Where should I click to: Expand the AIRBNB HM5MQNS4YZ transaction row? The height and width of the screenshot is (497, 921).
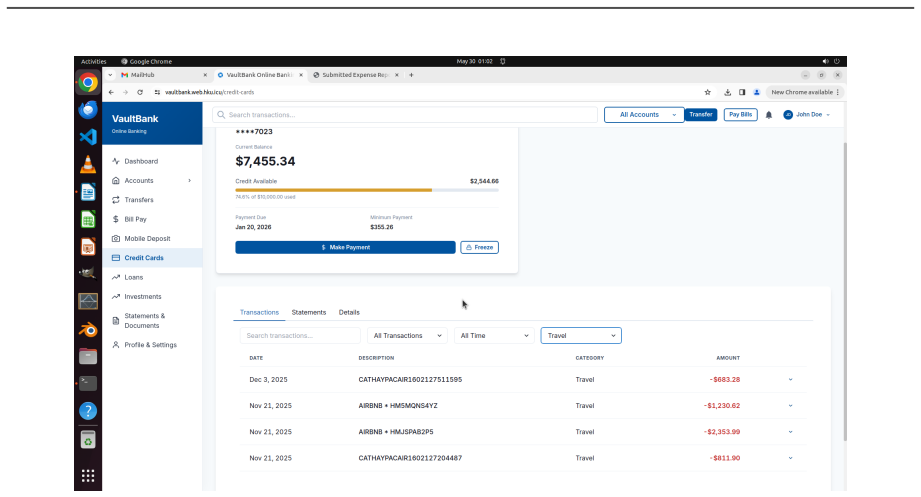point(791,406)
